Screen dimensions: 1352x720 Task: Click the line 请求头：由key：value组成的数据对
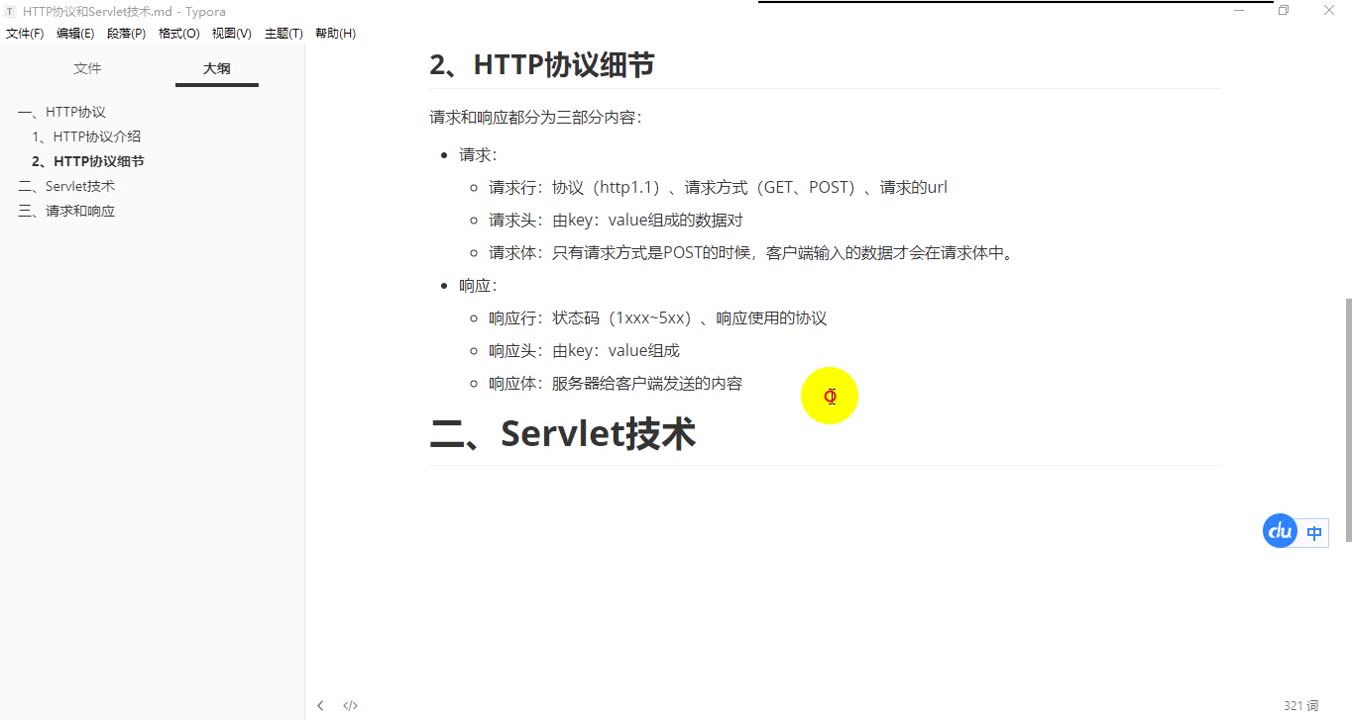point(615,220)
